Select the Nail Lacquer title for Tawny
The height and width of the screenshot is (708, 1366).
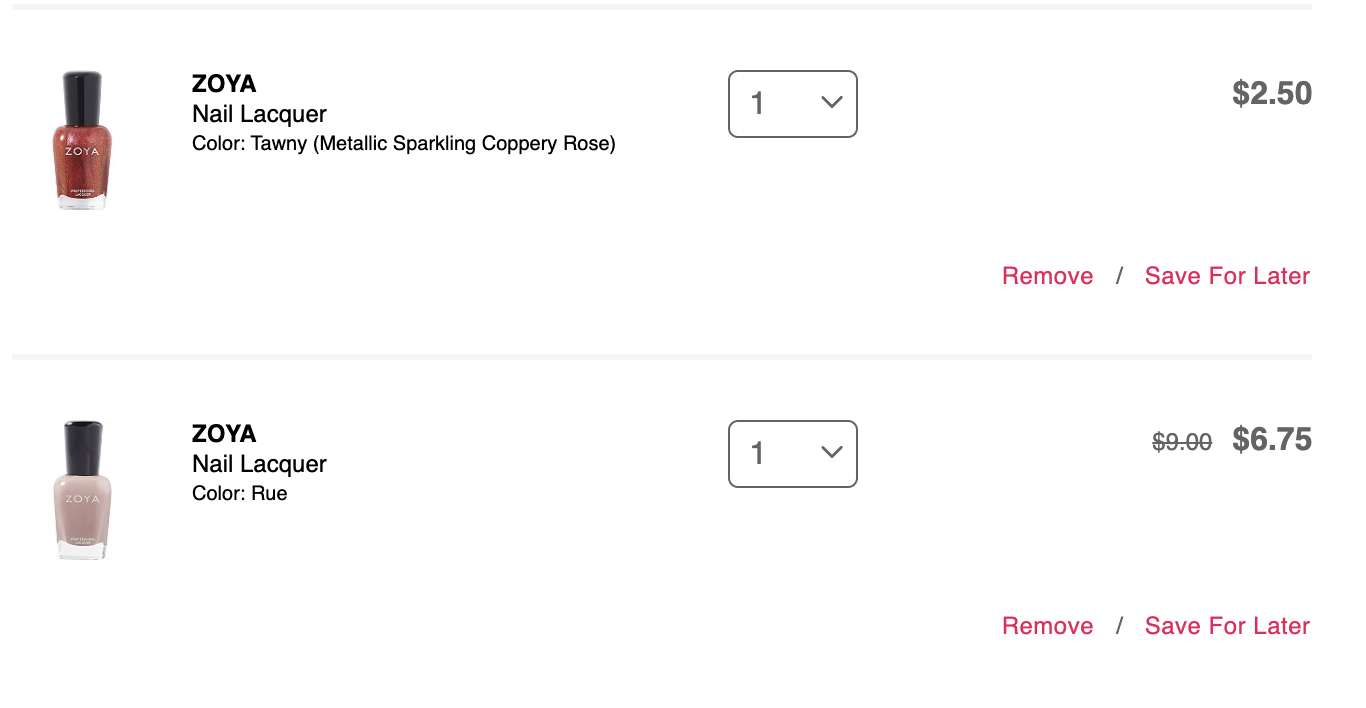259,114
